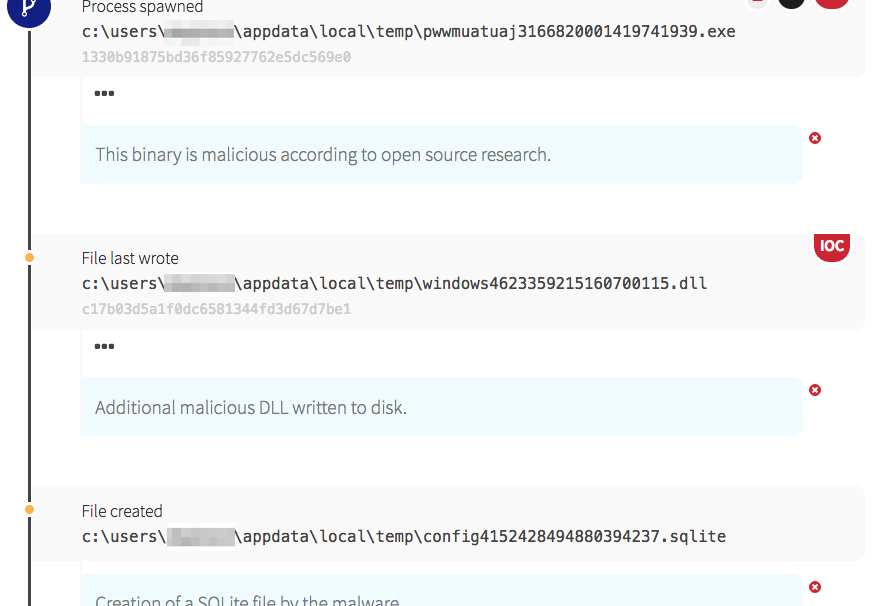Screen dimensions: 879x606
Task: Click the hash 1330b91875bd36f85927762e5dc569e0
Action: click(216, 57)
